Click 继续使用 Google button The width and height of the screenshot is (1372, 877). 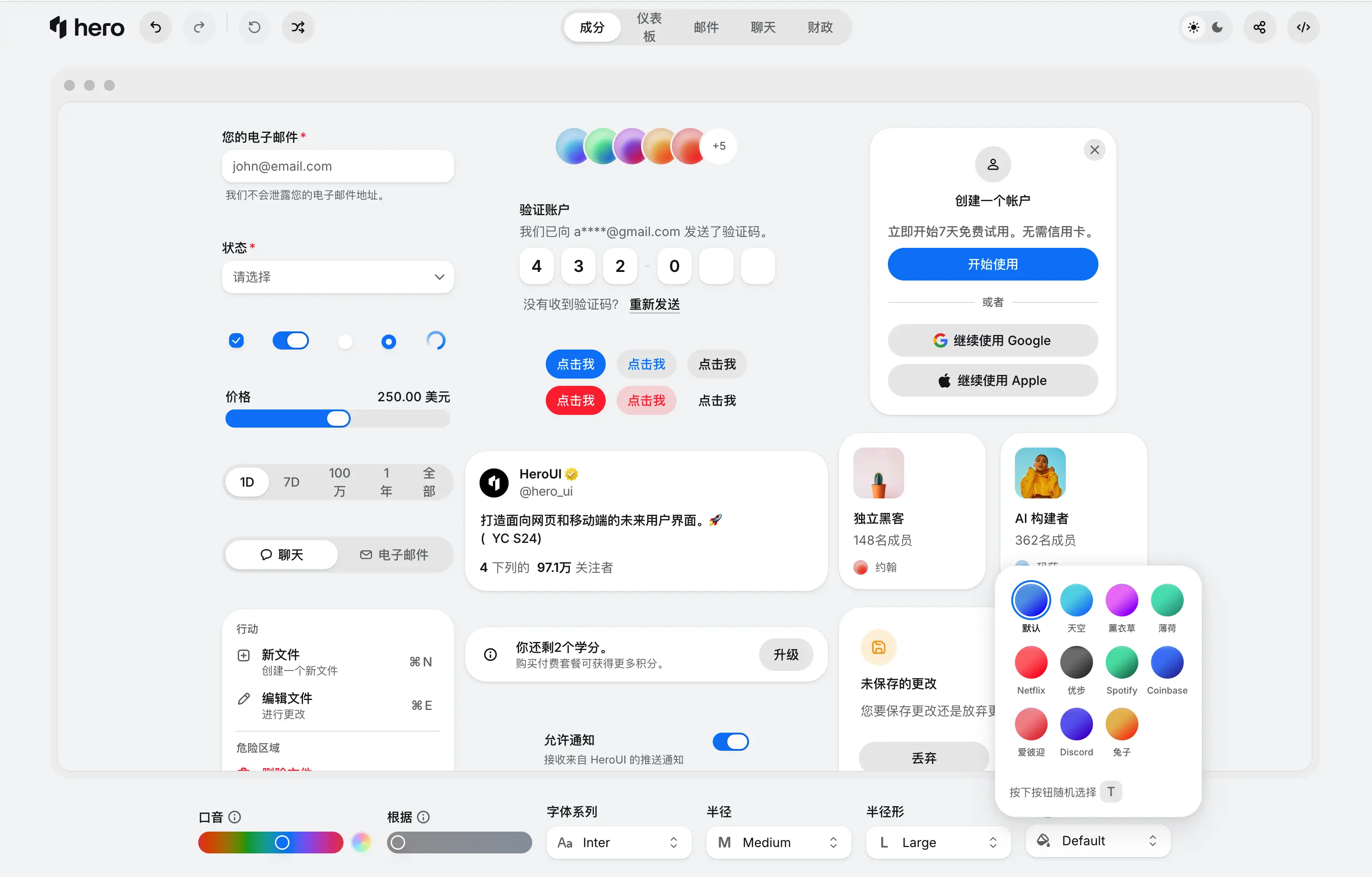pyautogui.click(x=993, y=340)
